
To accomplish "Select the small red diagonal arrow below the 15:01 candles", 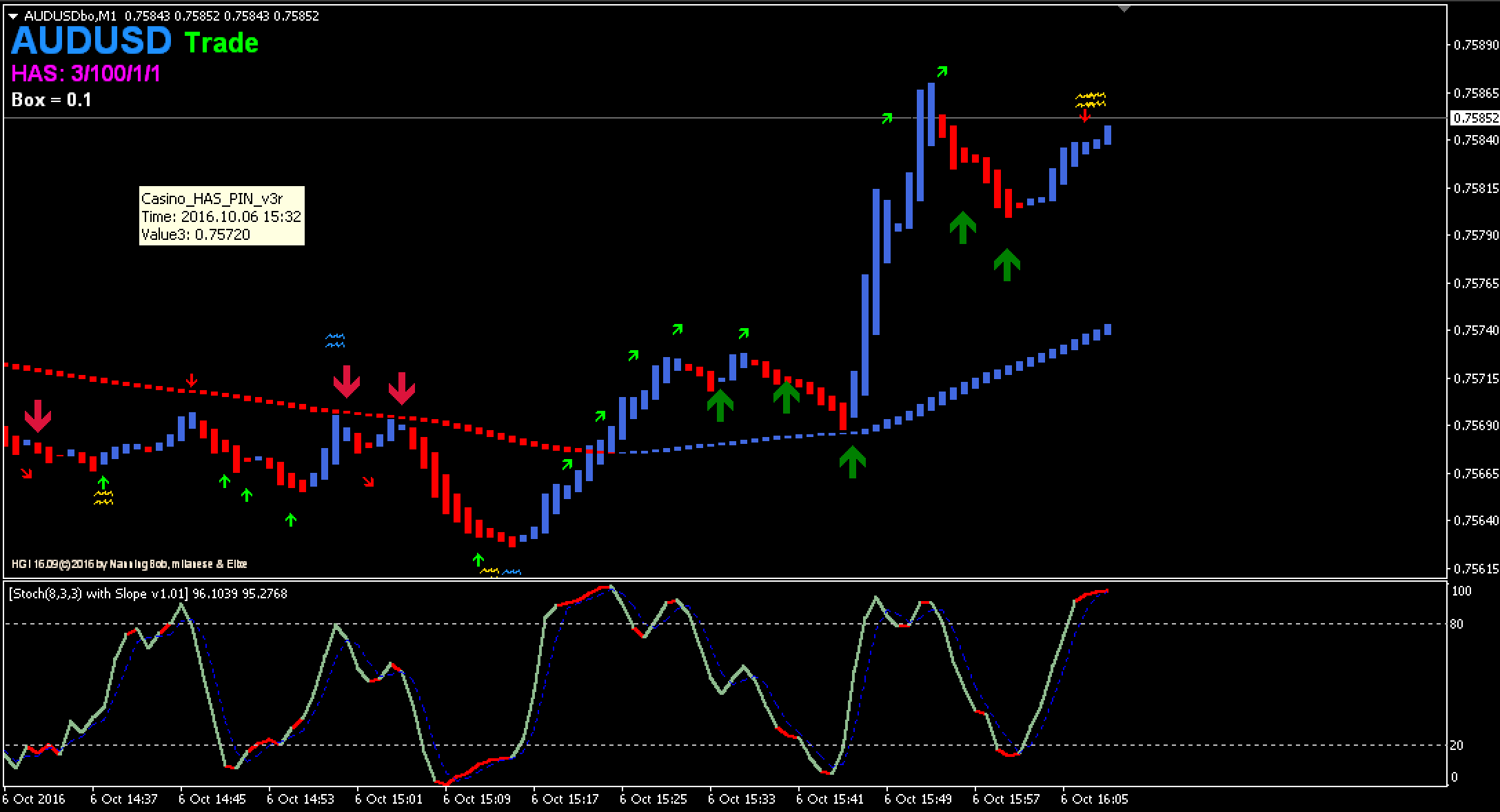I will 369,482.
